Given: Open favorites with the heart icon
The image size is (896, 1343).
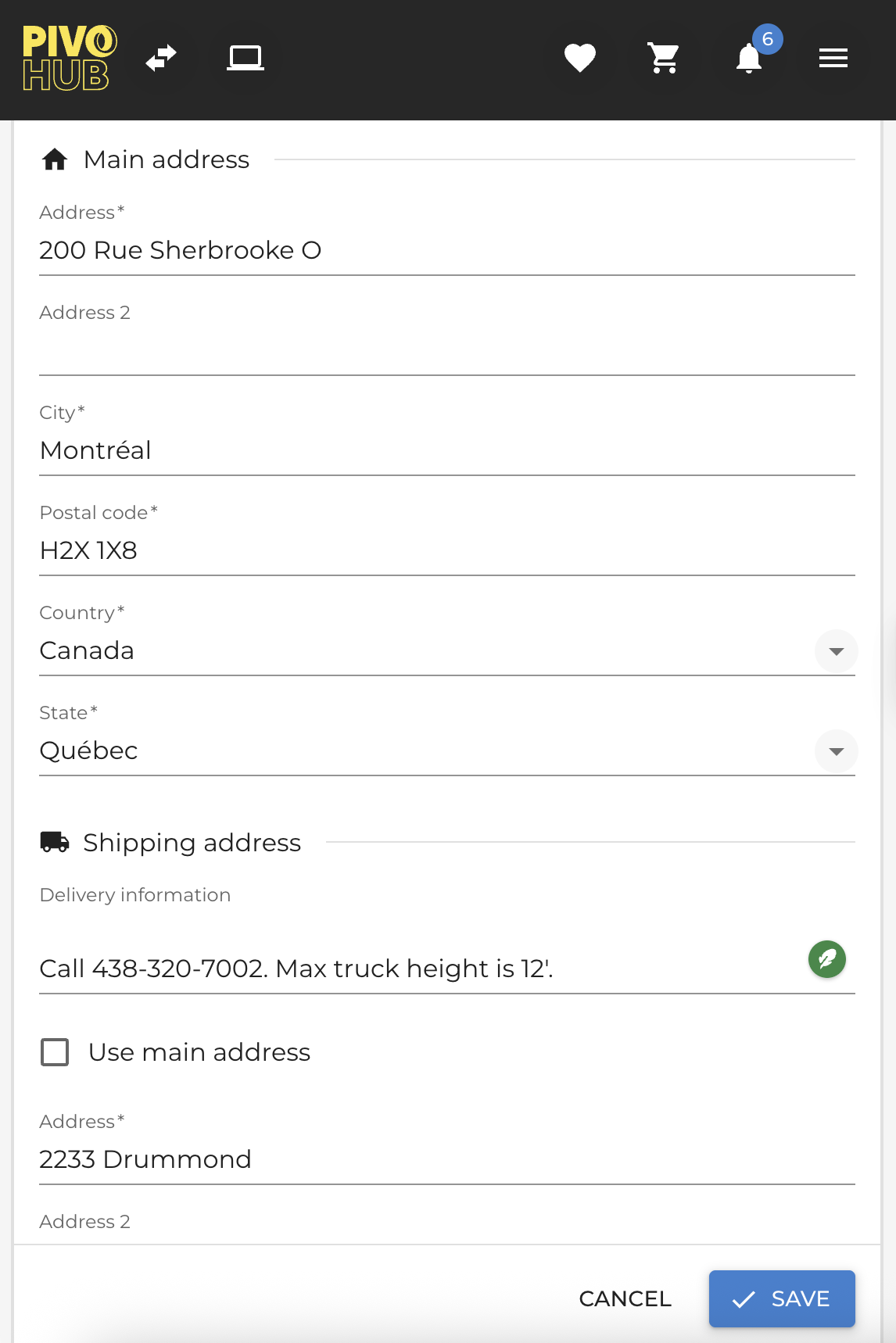Looking at the screenshot, I should (579, 58).
